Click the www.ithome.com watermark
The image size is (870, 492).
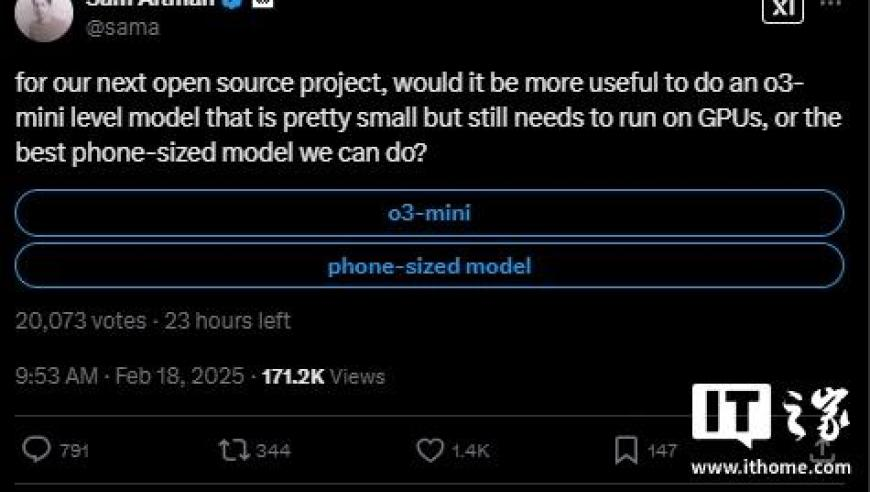tap(771, 467)
